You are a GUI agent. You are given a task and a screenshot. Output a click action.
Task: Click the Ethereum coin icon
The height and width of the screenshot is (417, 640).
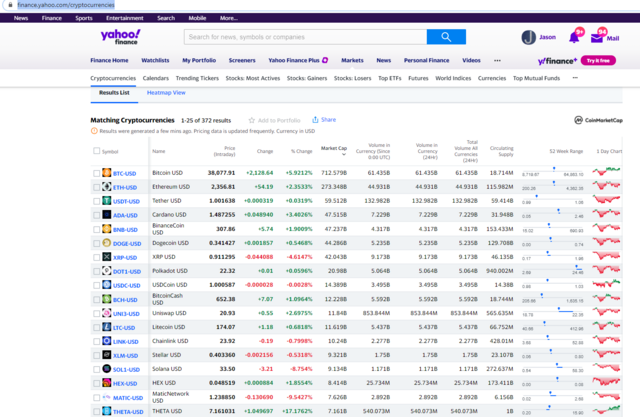click(x=107, y=187)
